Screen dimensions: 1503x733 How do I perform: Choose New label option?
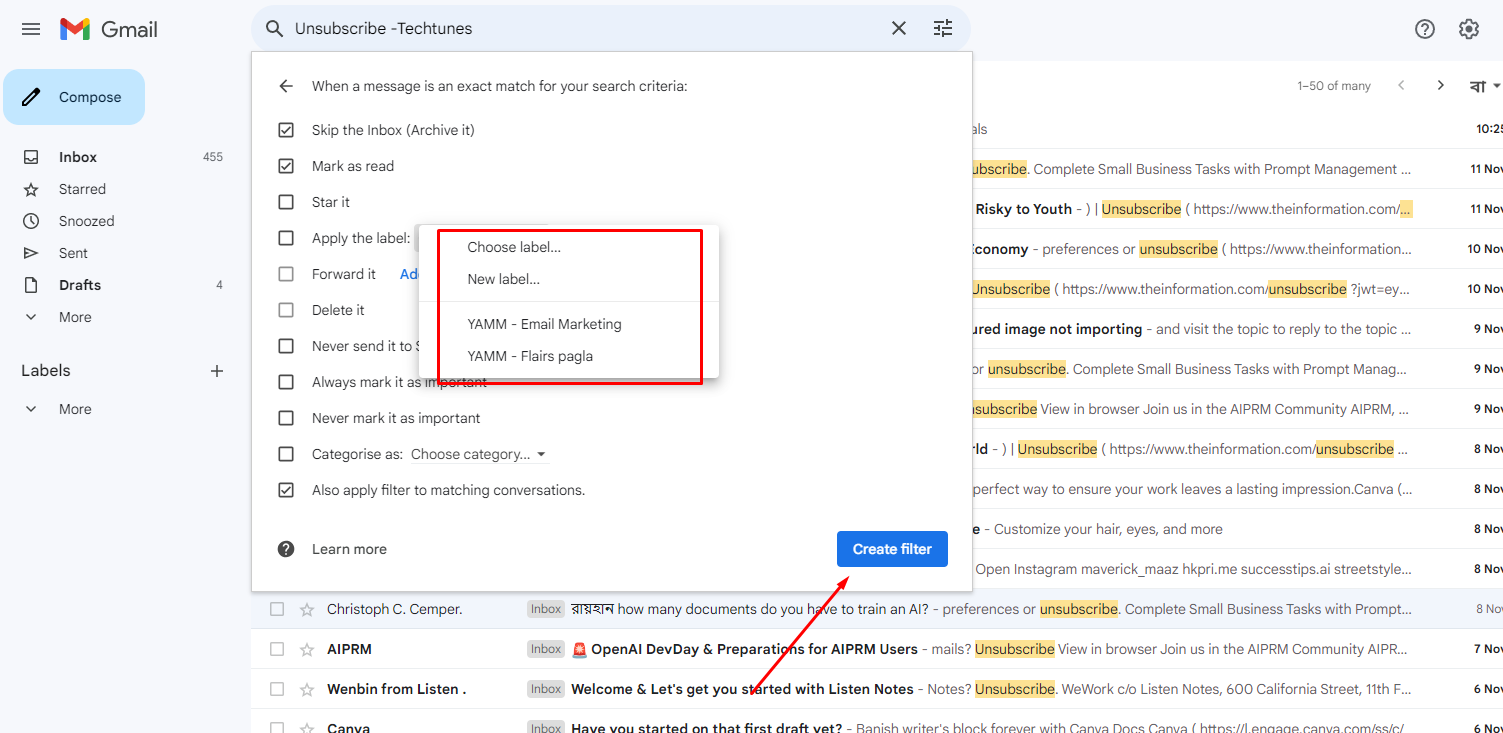tap(503, 279)
